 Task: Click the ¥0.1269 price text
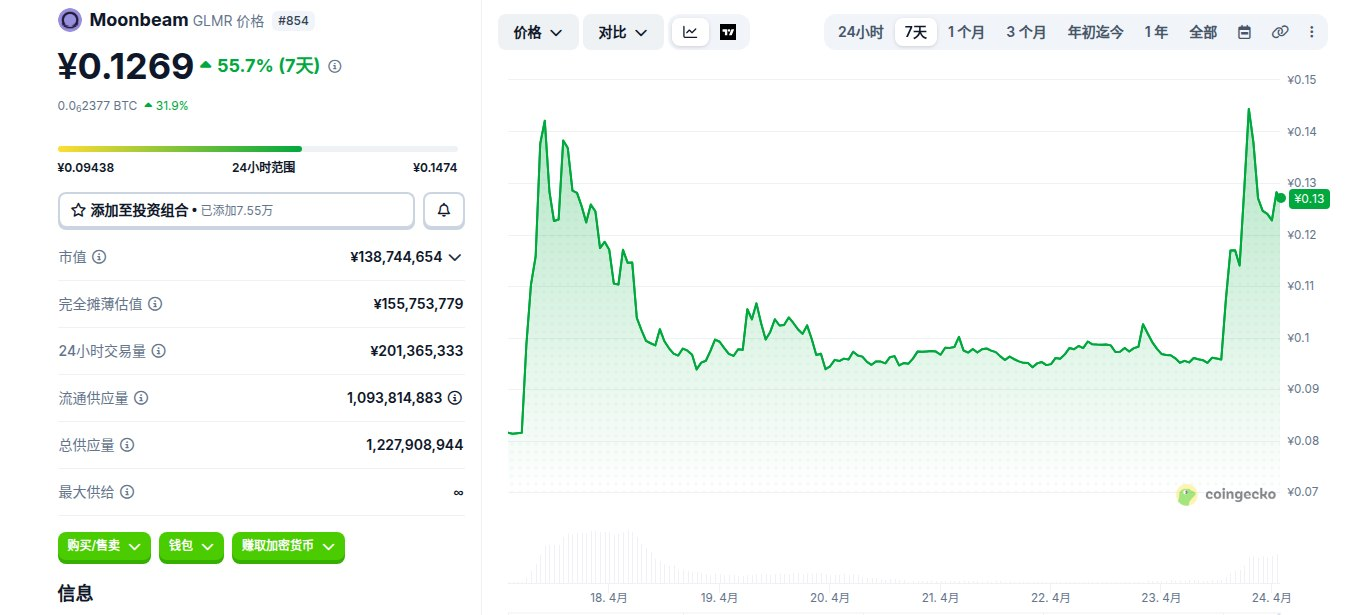(125, 66)
